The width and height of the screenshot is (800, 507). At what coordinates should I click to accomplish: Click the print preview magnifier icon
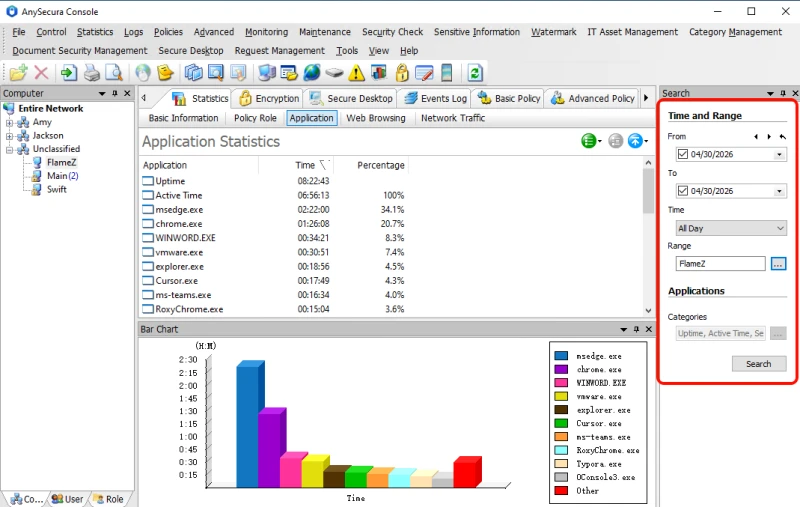tap(114, 73)
